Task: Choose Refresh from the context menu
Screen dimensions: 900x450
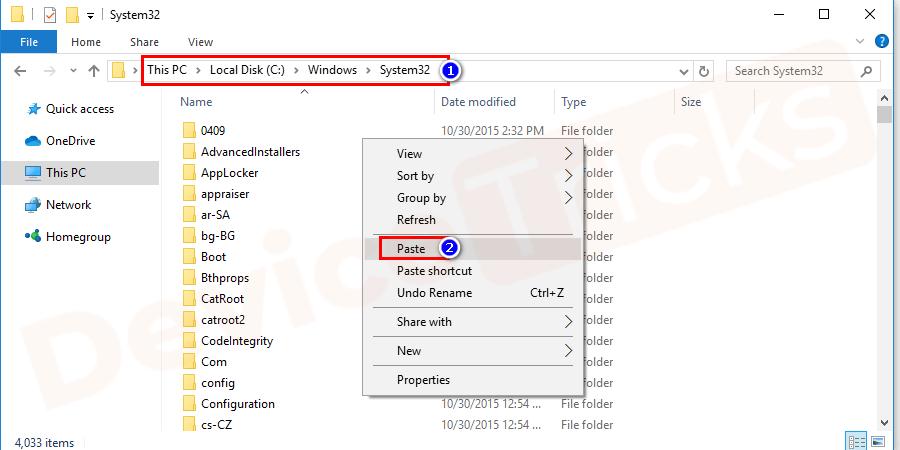Action: (473, 220)
